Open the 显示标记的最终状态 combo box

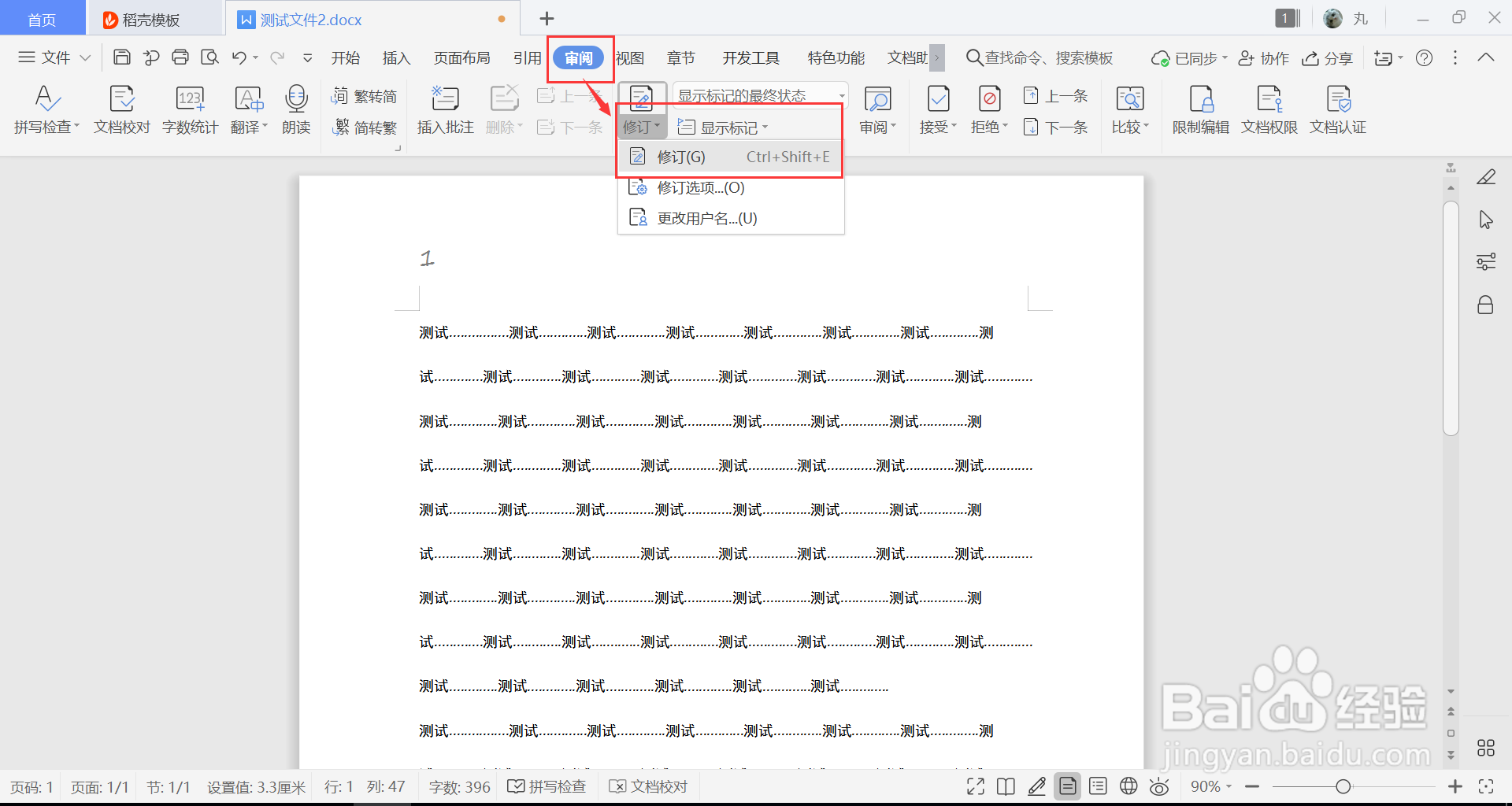pyautogui.click(x=760, y=95)
